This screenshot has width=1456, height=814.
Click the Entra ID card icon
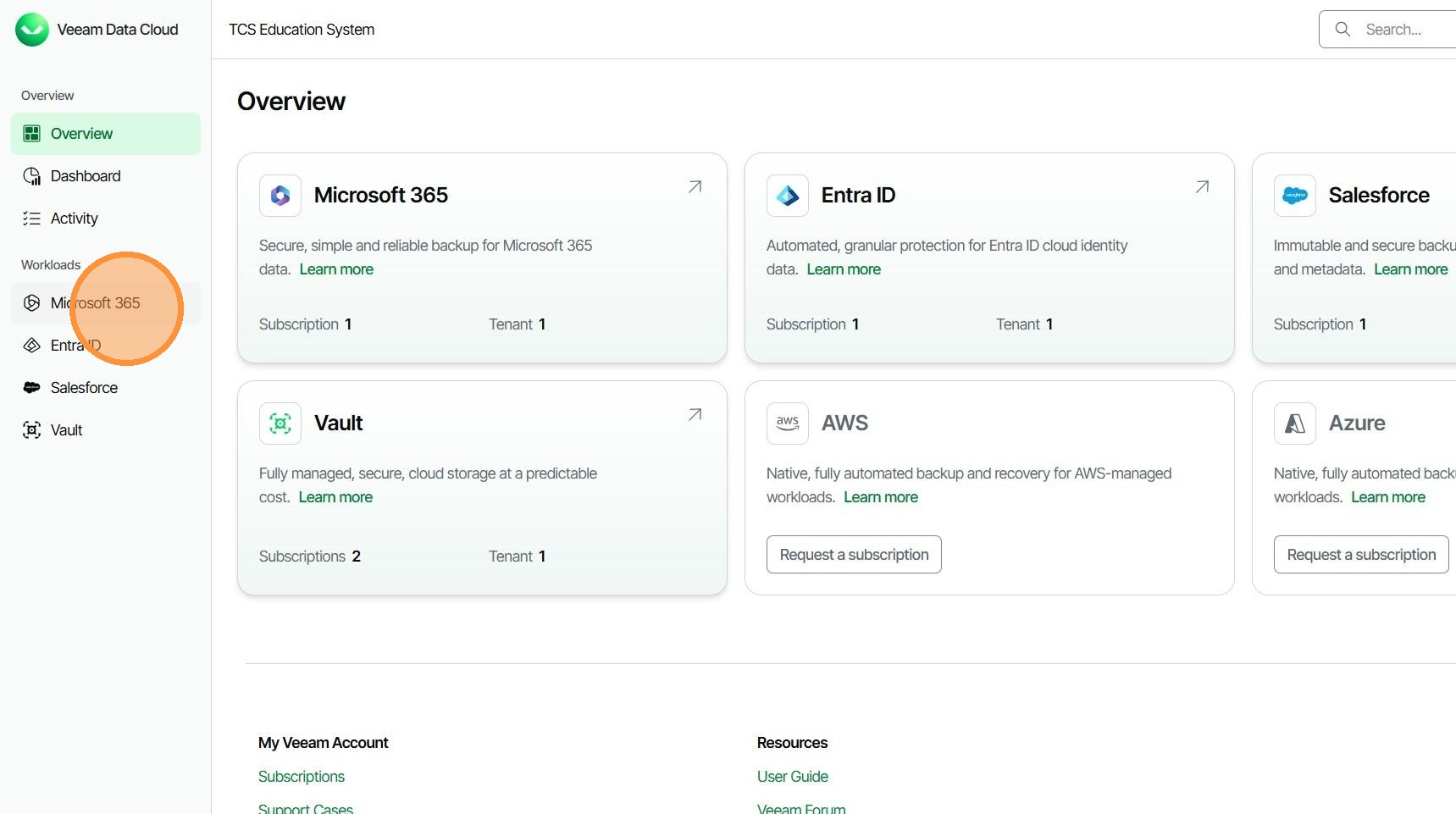(788, 196)
